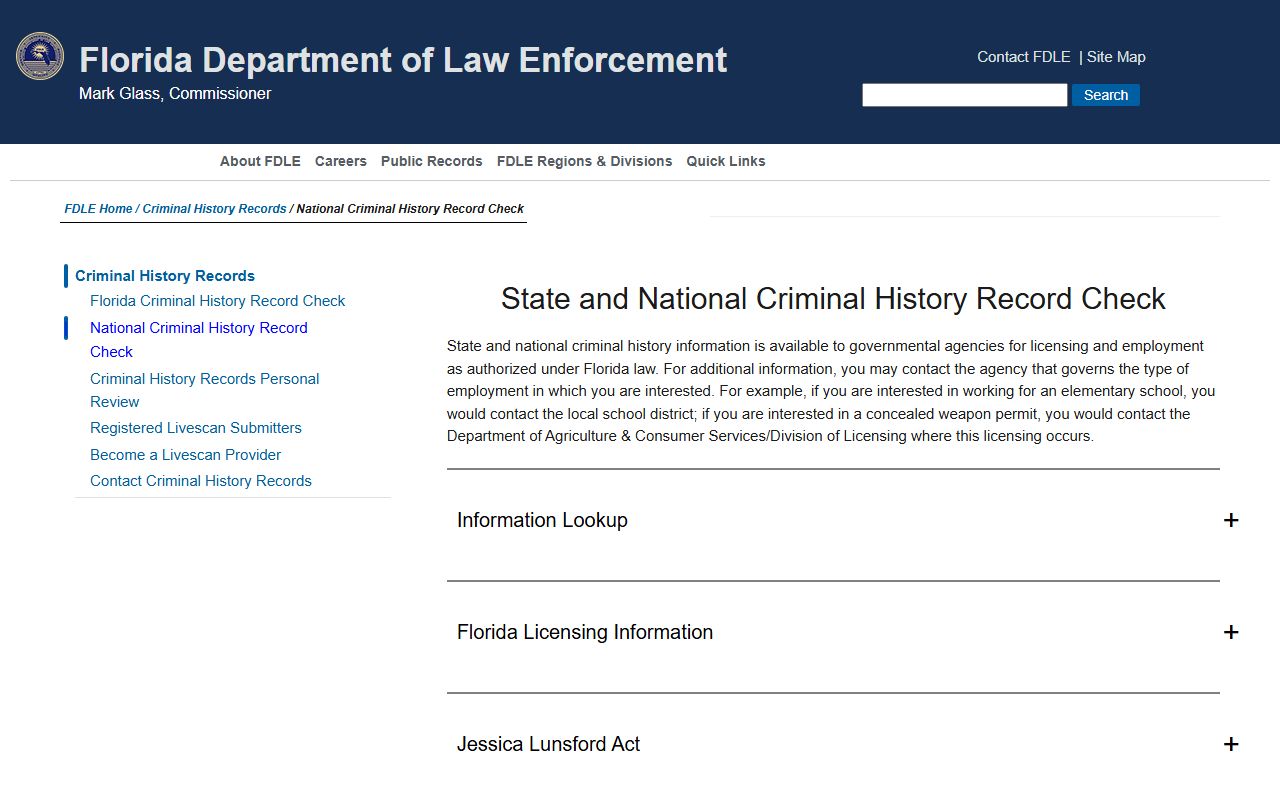Select National Criminal History Record Check sidebar link
The image size is (1280, 800).
click(199, 340)
